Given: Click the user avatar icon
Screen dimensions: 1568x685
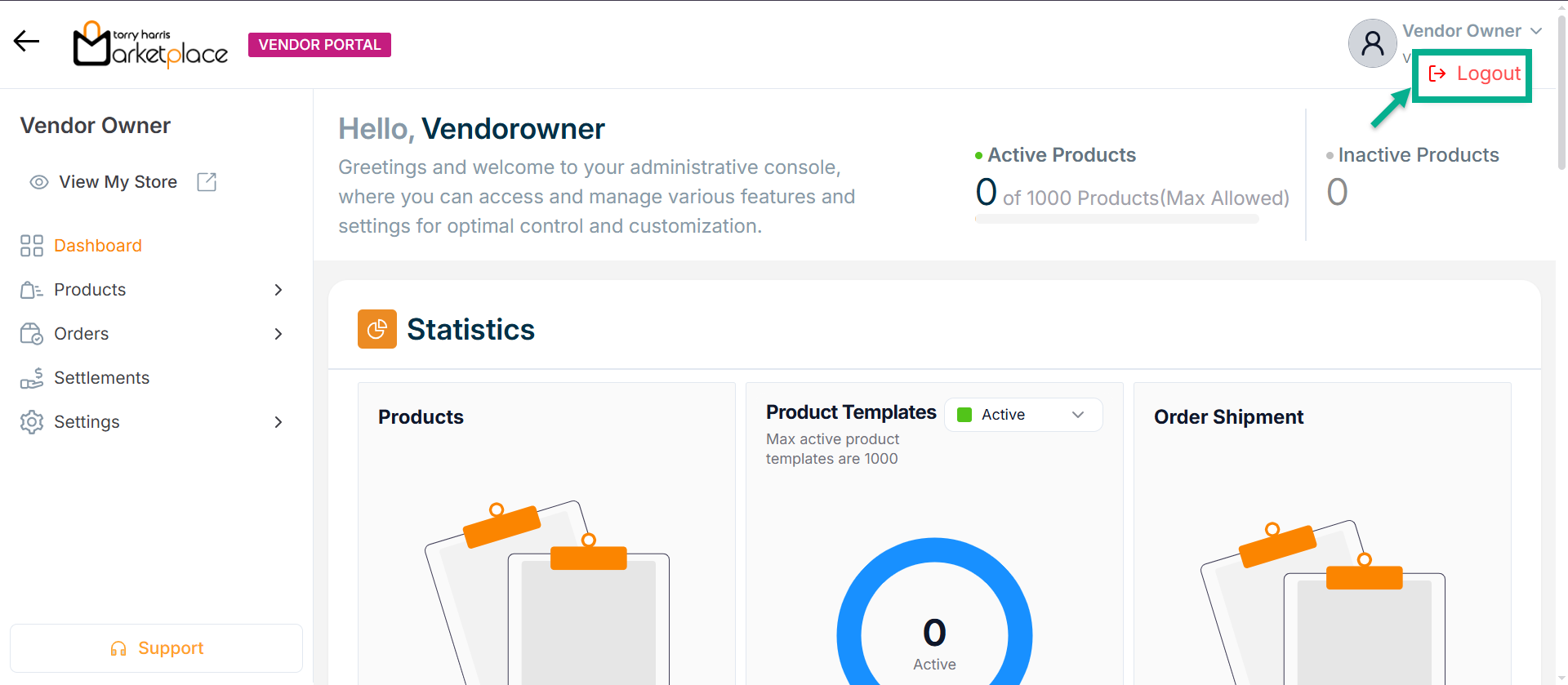Looking at the screenshot, I should [1372, 43].
